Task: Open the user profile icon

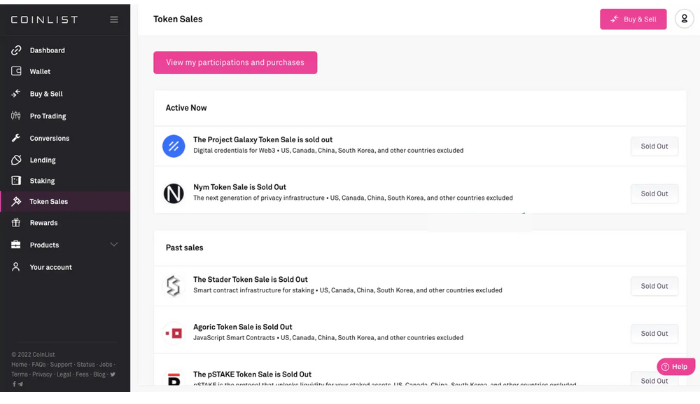Action: [x=684, y=19]
